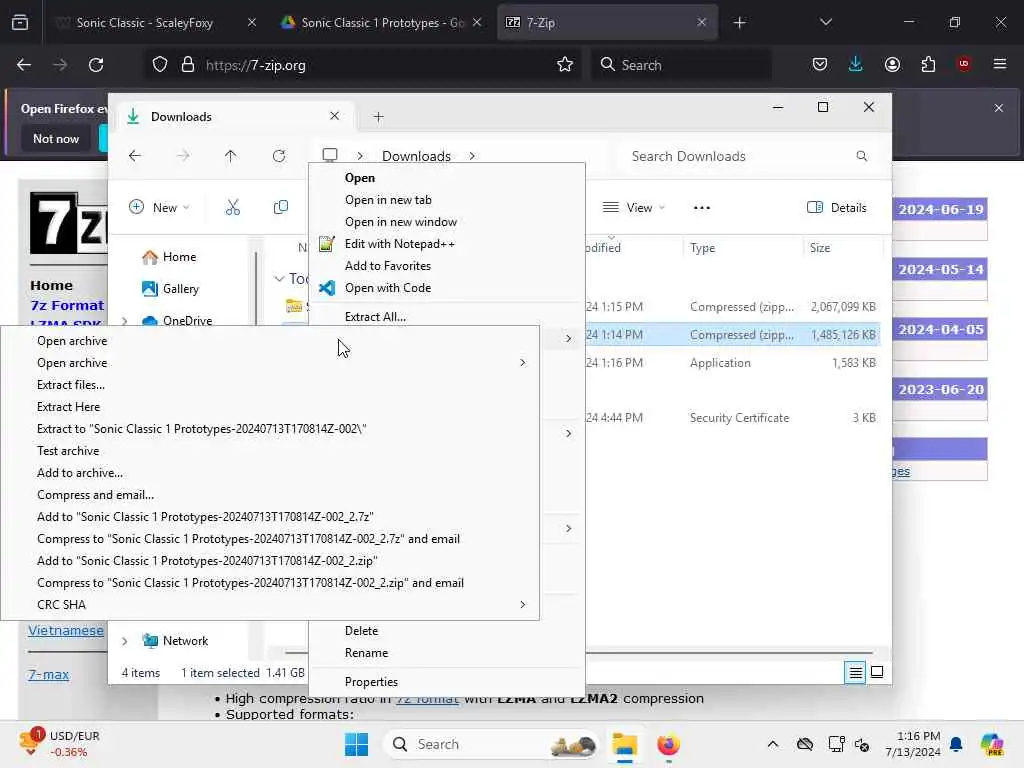
Task: Choose Extract files... in the 7-Zip menu
Action: tap(71, 385)
